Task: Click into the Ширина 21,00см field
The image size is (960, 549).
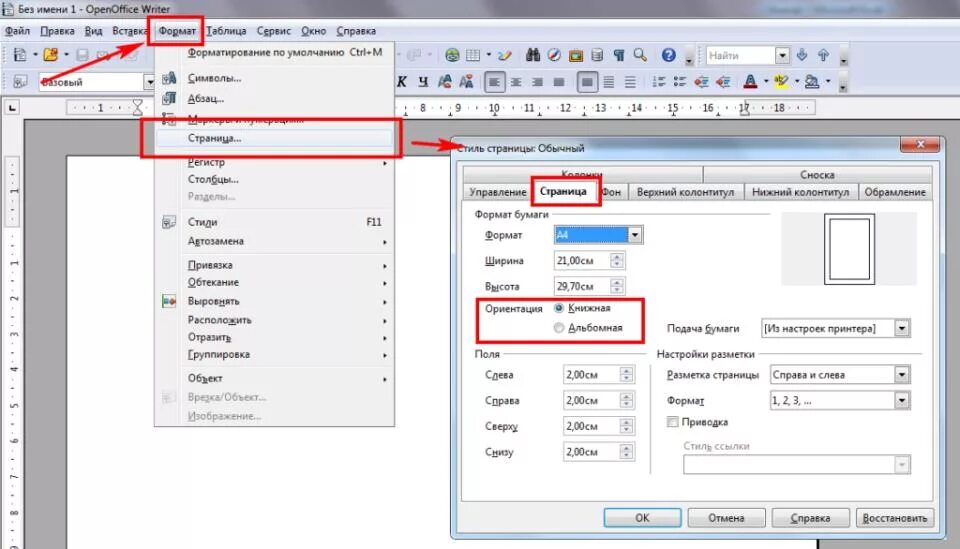Action: (582, 261)
